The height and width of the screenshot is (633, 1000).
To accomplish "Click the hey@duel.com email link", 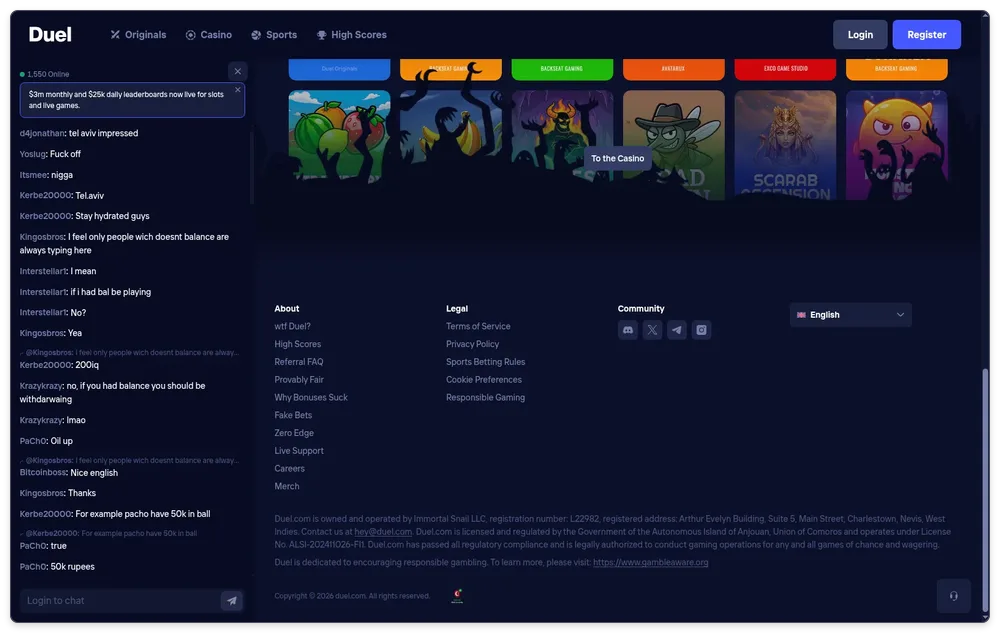I will click(x=383, y=532).
